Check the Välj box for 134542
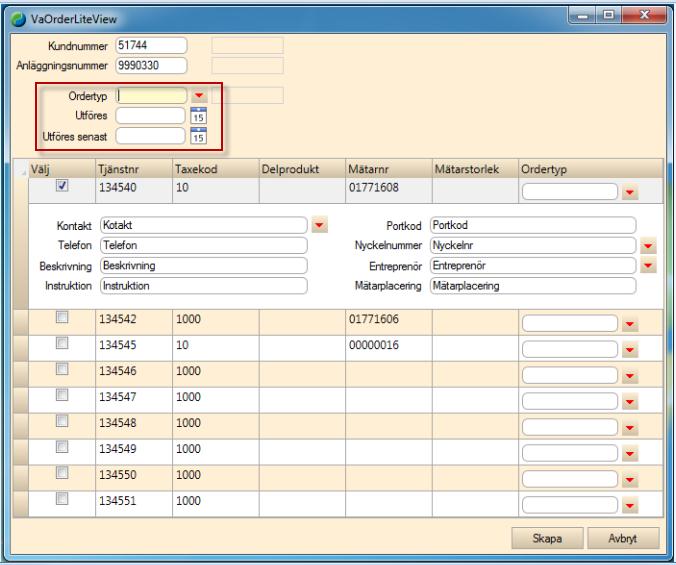Viewport: 676px width, 565px height. [62, 317]
